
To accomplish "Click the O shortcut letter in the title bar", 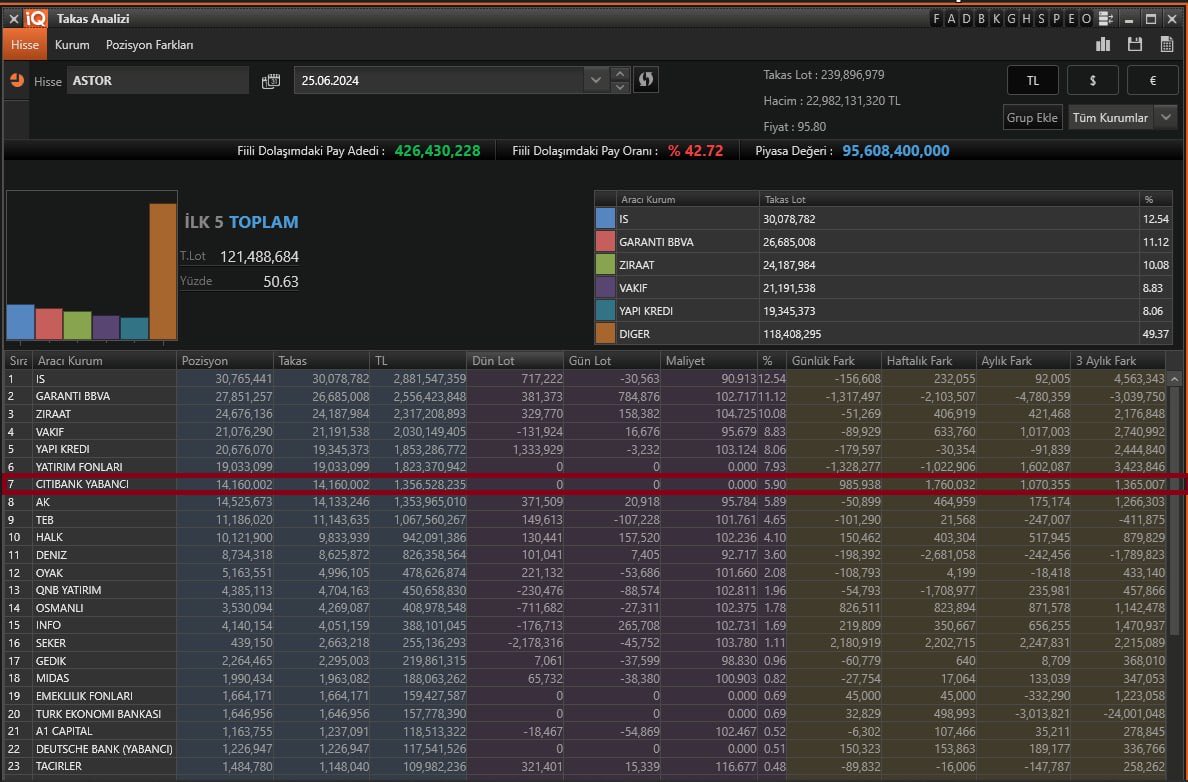I will pyautogui.click(x=1086, y=19).
